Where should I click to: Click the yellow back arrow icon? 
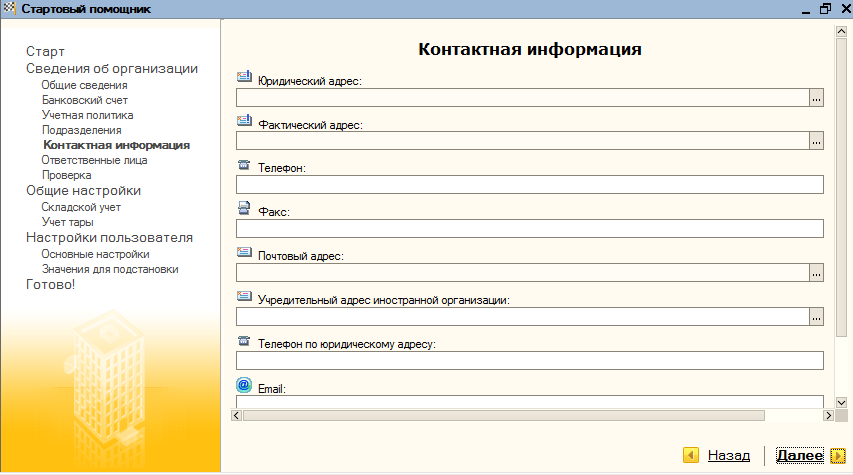[x=691, y=455]
